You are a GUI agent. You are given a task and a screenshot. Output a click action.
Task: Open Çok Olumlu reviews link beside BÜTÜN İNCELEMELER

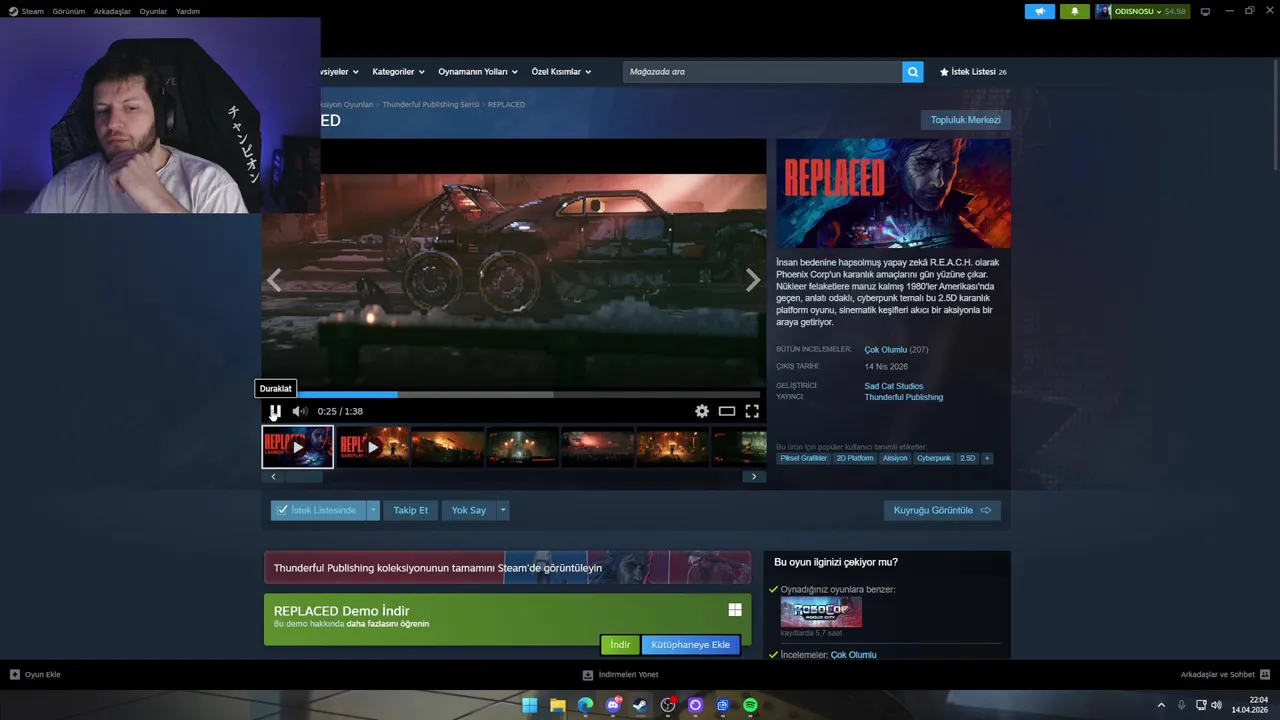click(x=885, y=349)
